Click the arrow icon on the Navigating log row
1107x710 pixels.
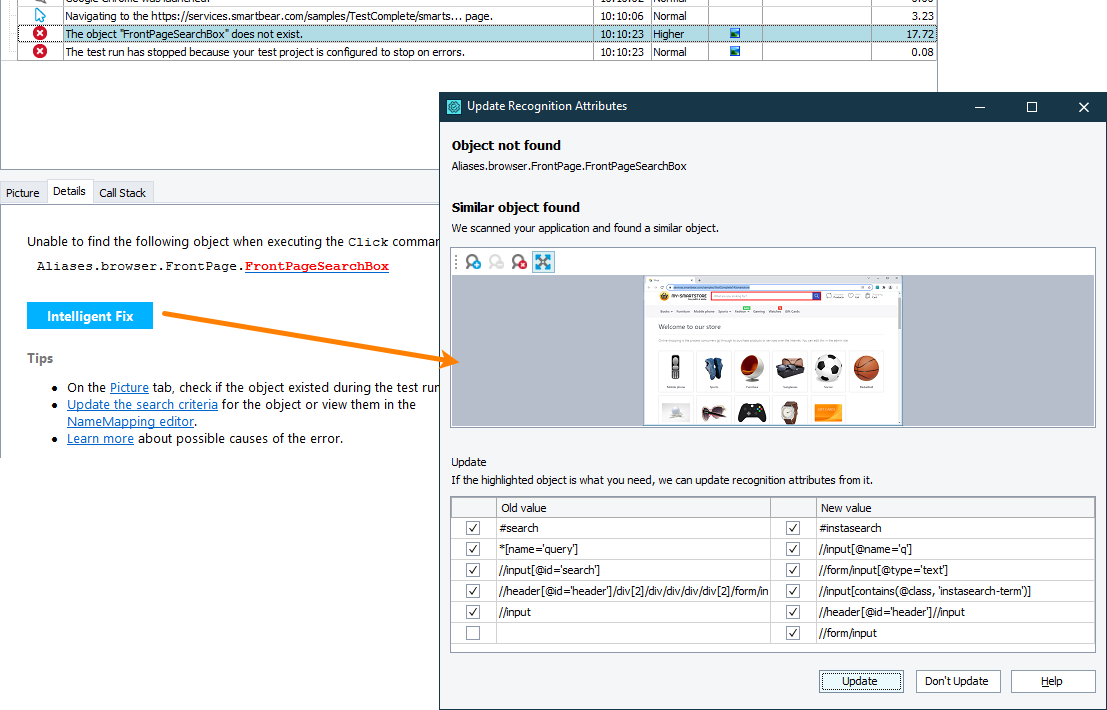pos(38,15)
